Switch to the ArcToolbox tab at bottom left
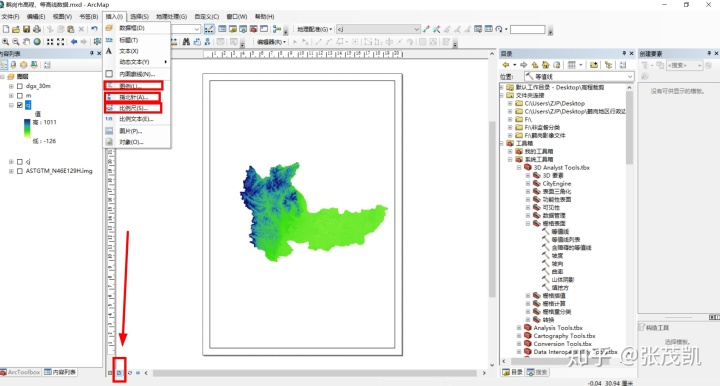720x386 pixels. (21, 372)
